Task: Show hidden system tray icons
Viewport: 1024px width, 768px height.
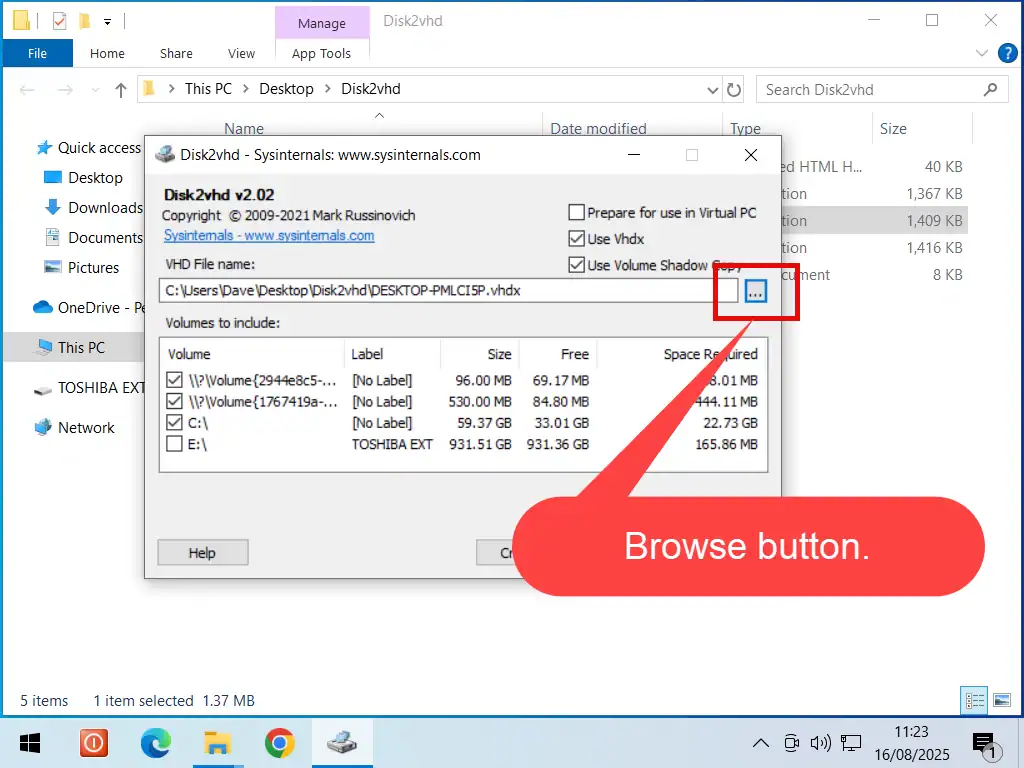Action: [x=760, y=743]
